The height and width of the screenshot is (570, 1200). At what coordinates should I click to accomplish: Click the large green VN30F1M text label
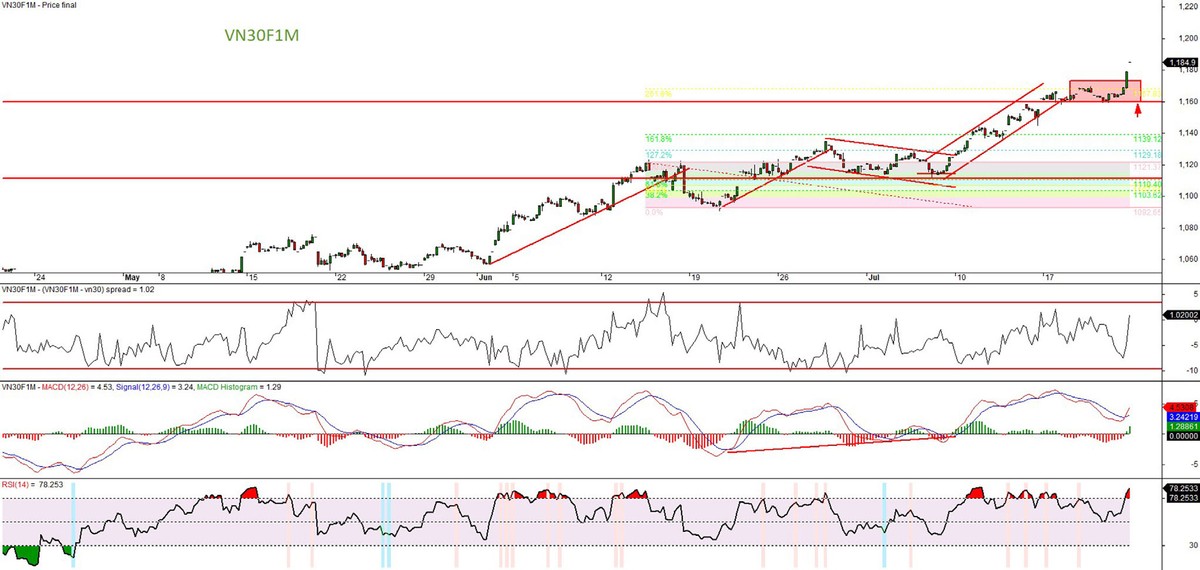[261, 35]
